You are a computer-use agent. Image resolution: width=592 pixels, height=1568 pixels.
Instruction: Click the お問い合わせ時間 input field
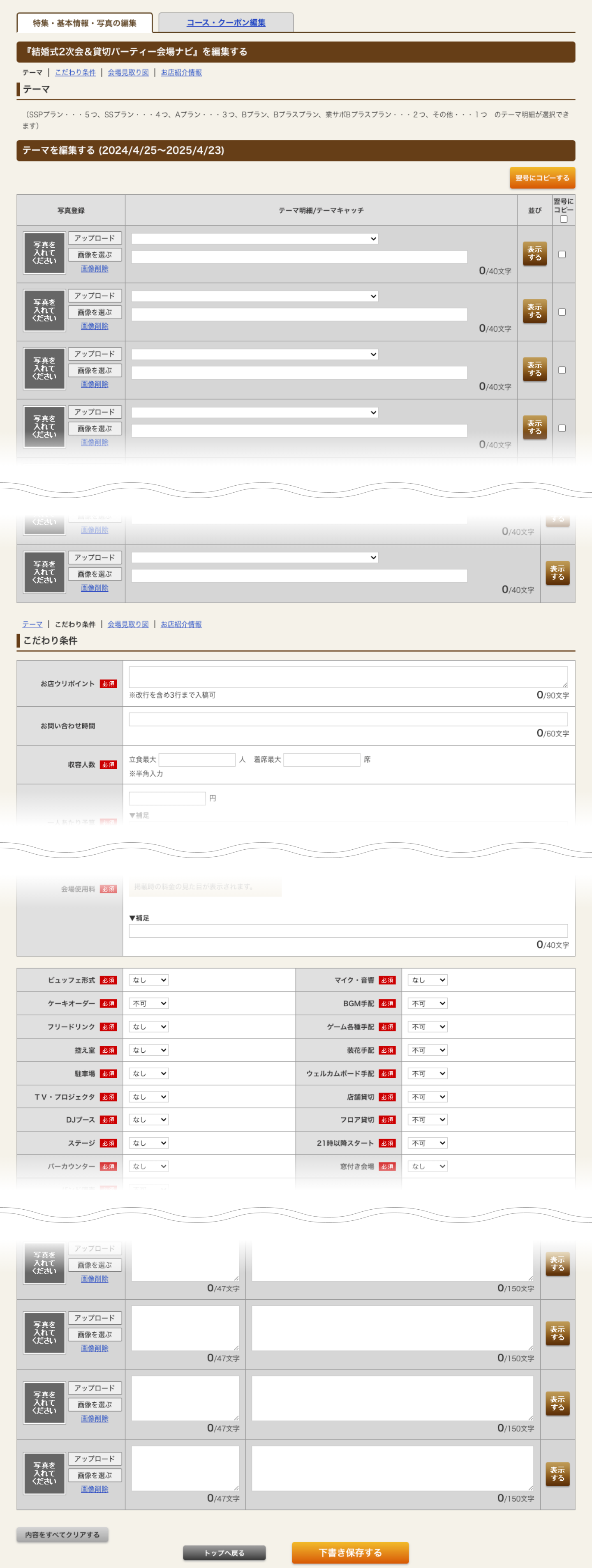pos(348,719)
